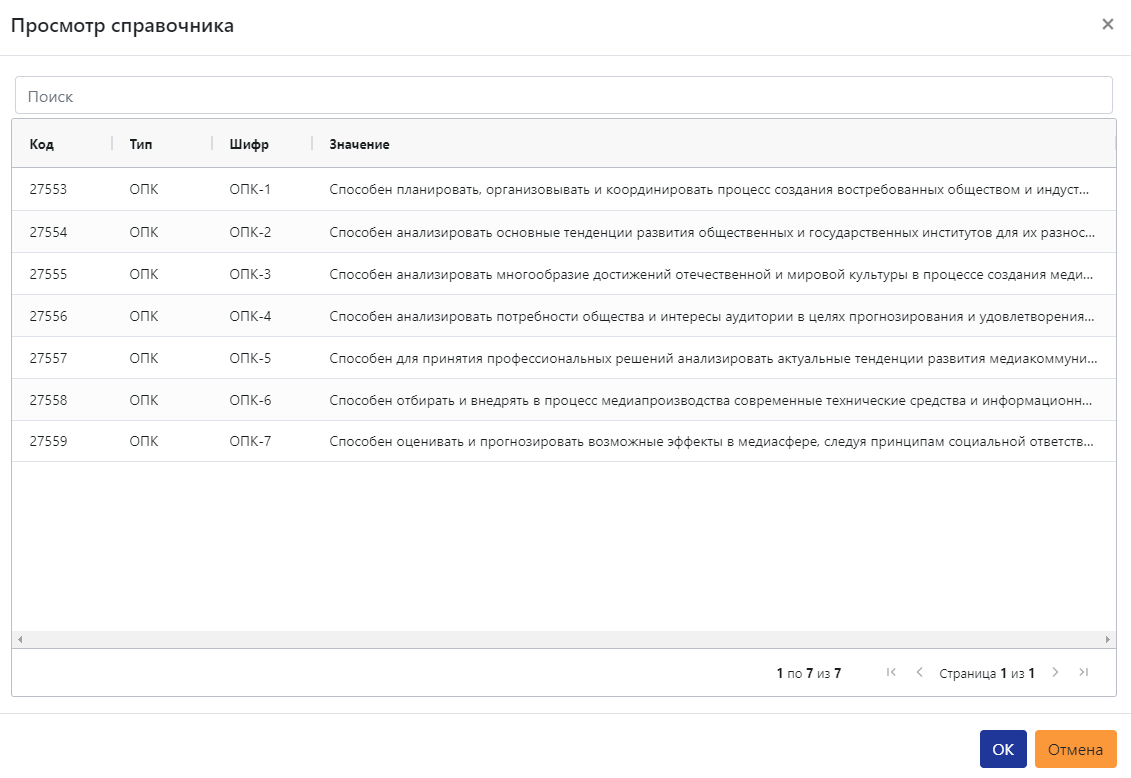
Task: Select the row with code 27555
Action: [x=563, y=274]
